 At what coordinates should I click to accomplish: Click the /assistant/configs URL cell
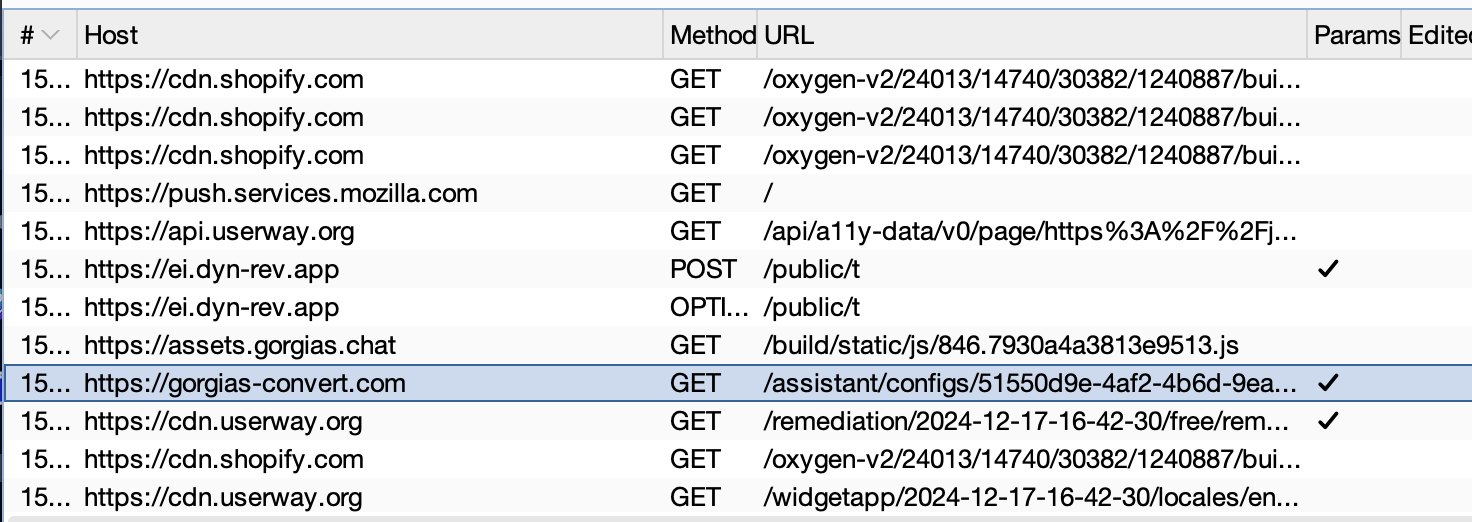[1032, 384]
